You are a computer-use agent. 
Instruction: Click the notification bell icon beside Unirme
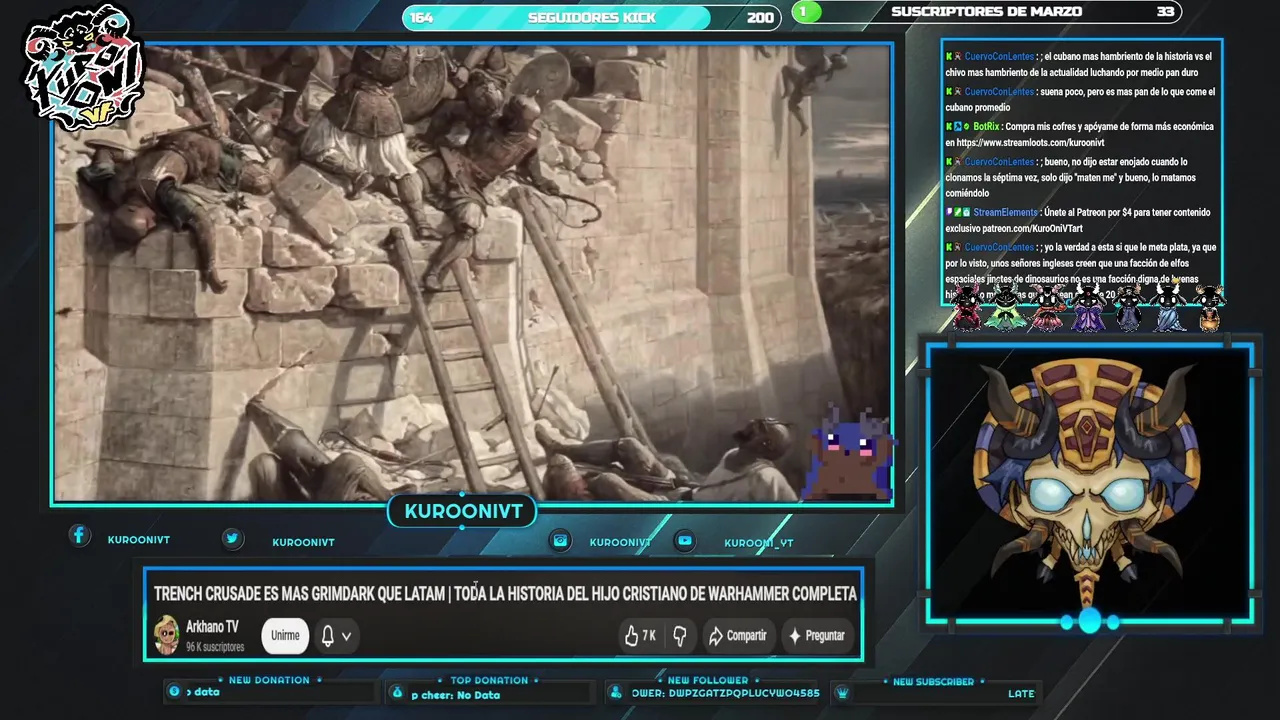(327, 636)
